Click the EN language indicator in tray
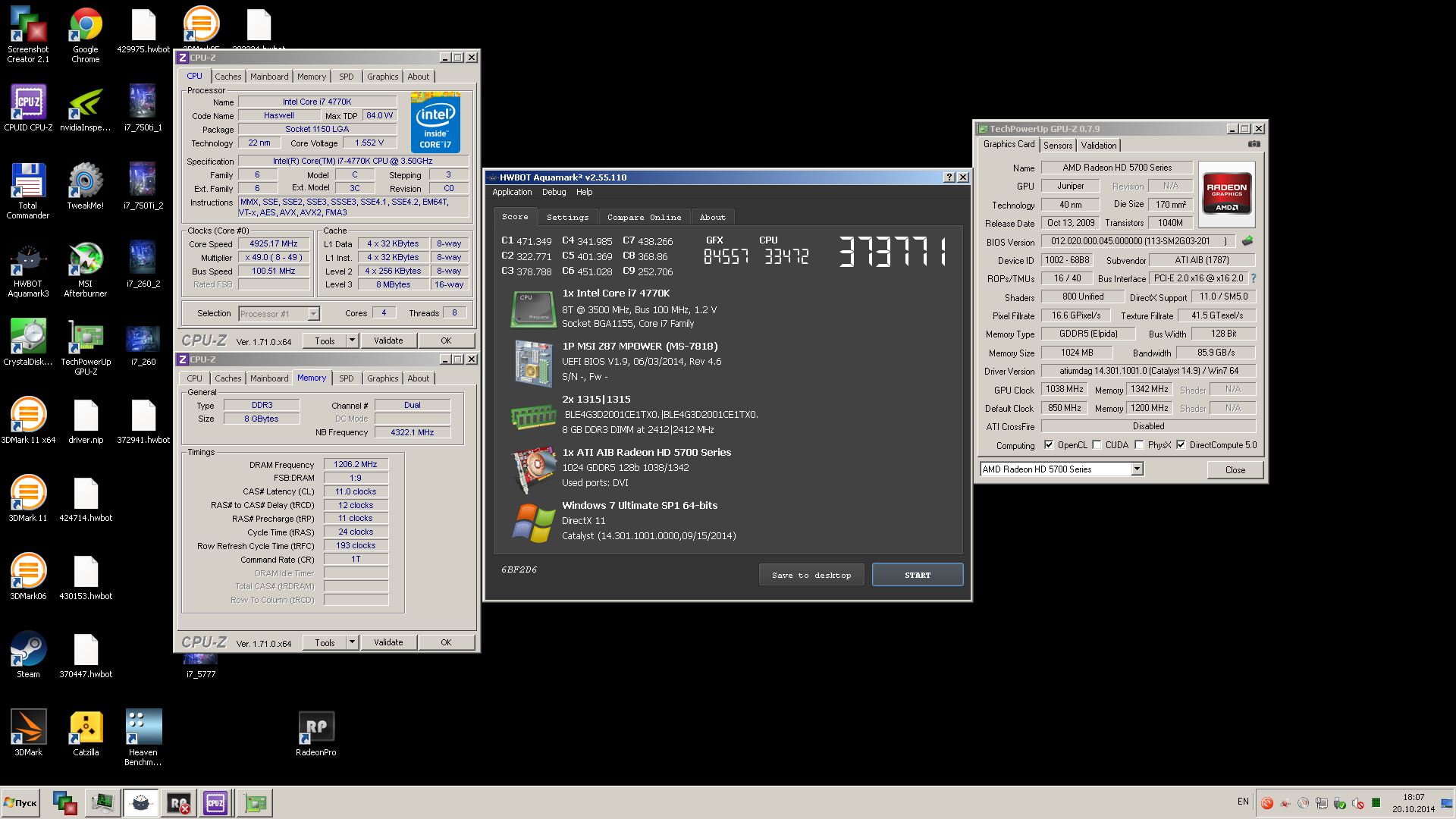Viewport: 1456px width, 819px height. point(1243,802)
